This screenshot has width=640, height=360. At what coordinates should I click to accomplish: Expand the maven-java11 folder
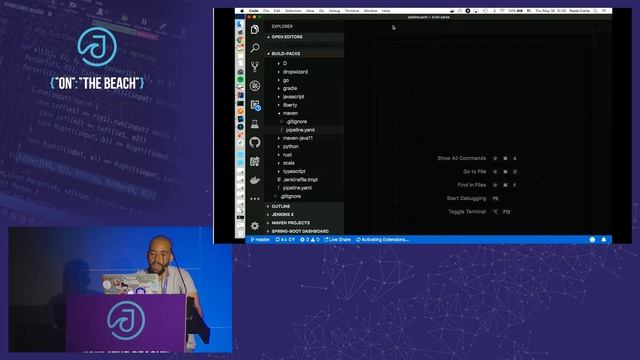tap(305, 138)
